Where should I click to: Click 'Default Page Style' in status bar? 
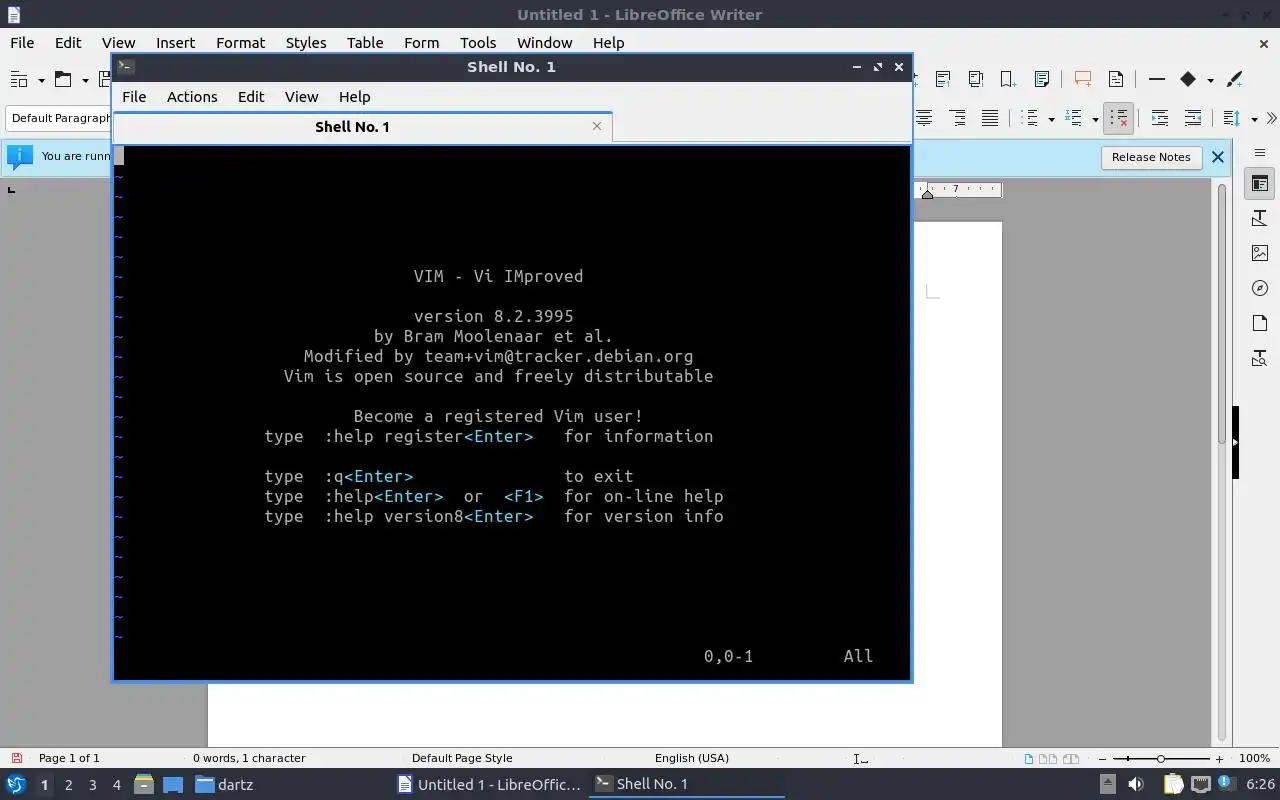[462, 758]
